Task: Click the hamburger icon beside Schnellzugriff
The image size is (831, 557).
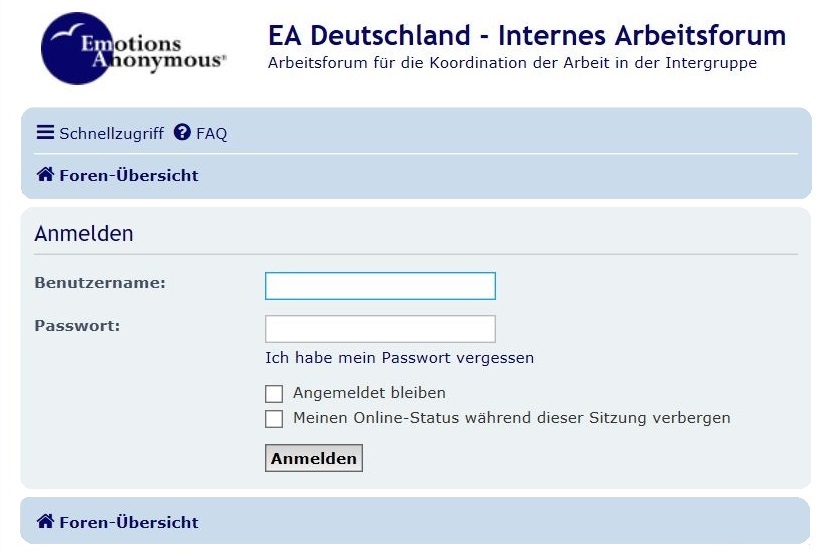Action: [x=45, y=132]
